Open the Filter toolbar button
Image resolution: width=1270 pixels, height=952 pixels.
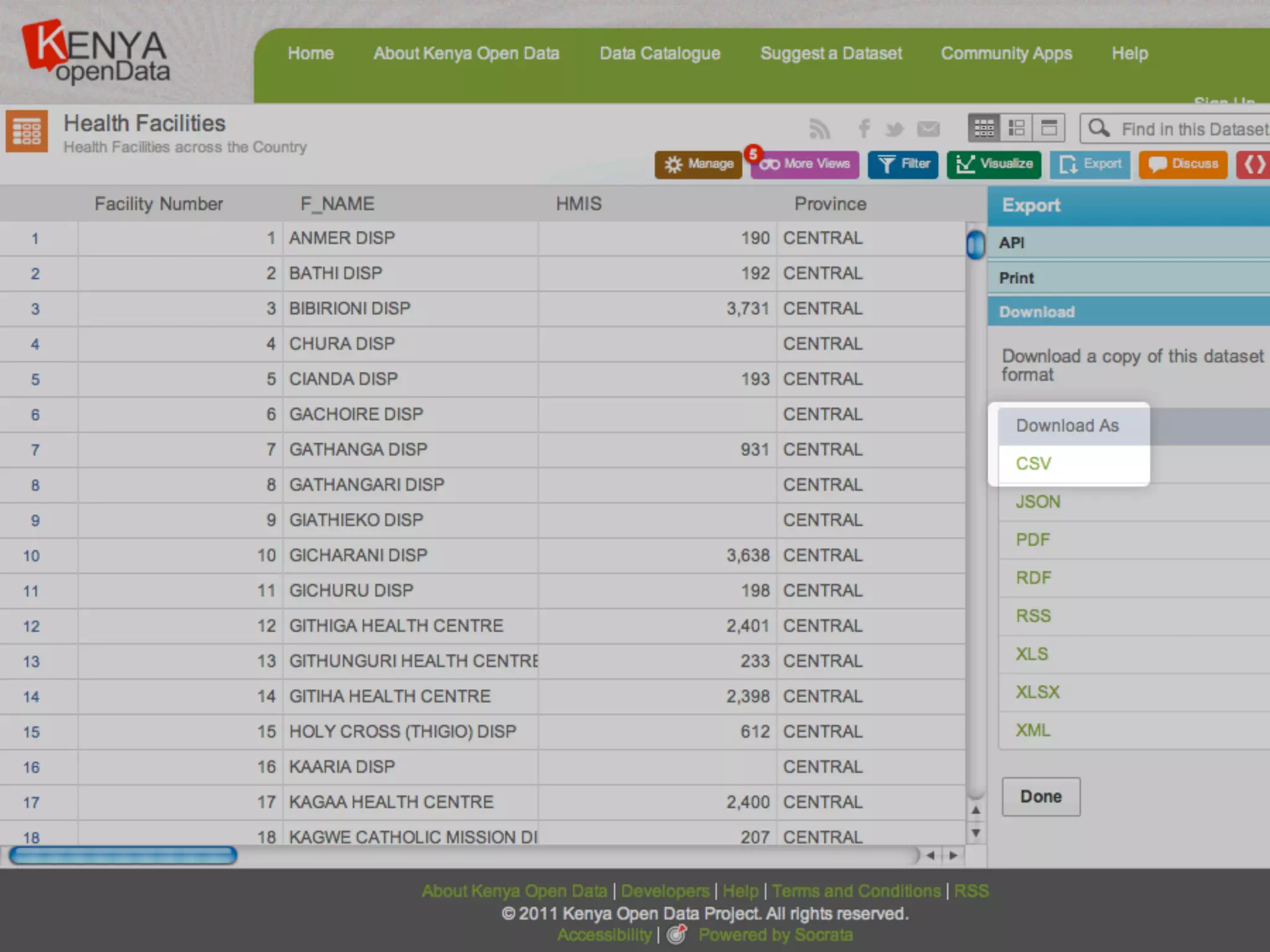pos(903,164)
